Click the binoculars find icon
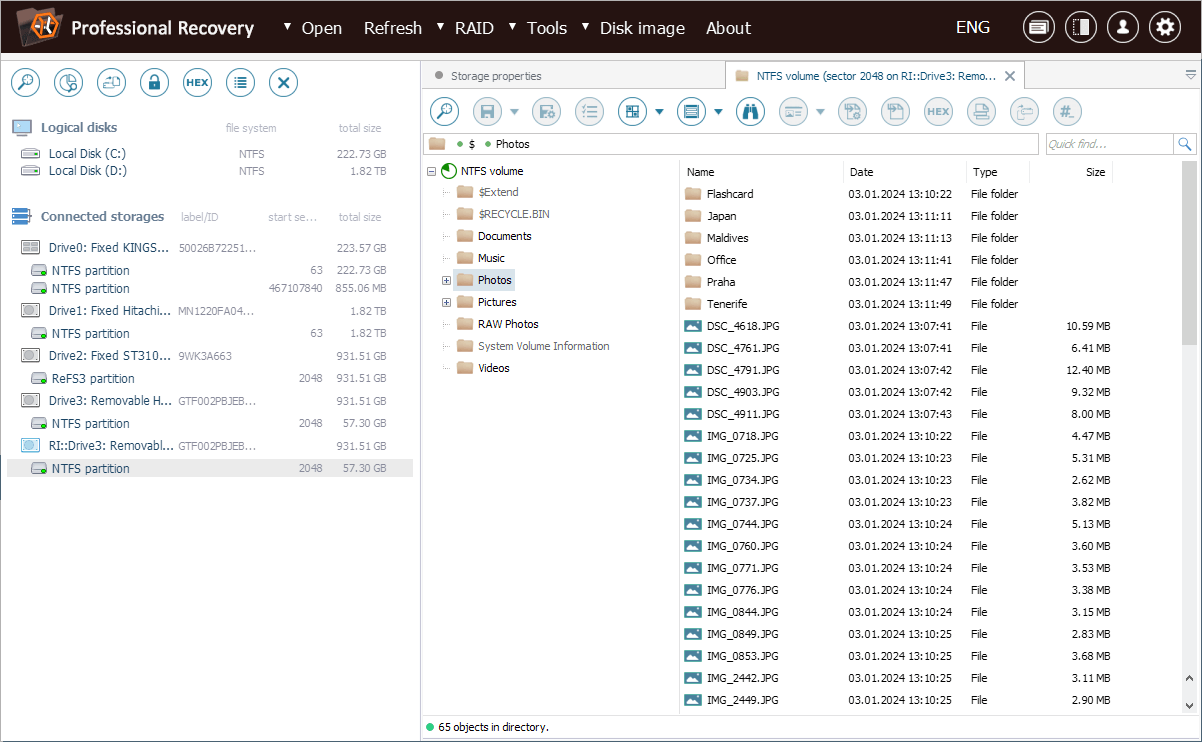This screenshot has width=1202, height=742. point(750,112)
